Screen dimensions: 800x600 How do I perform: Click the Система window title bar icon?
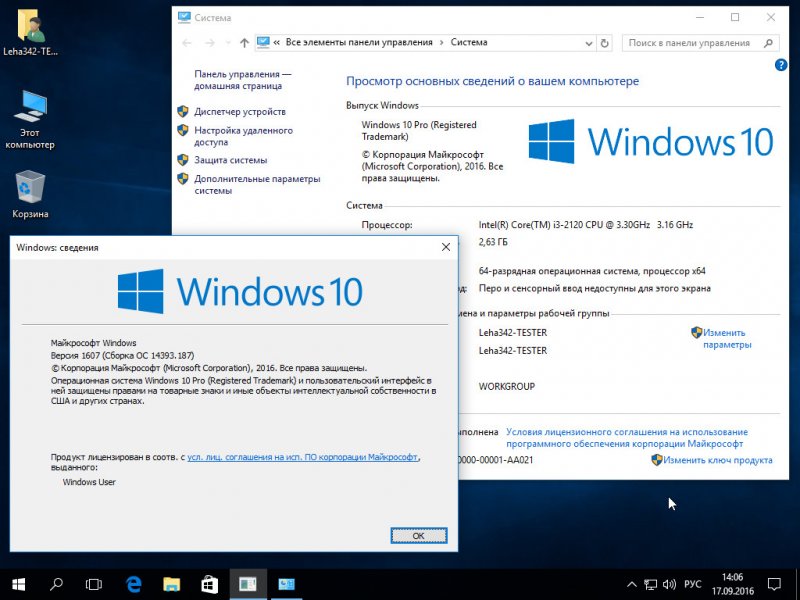(x=184, y=17)
